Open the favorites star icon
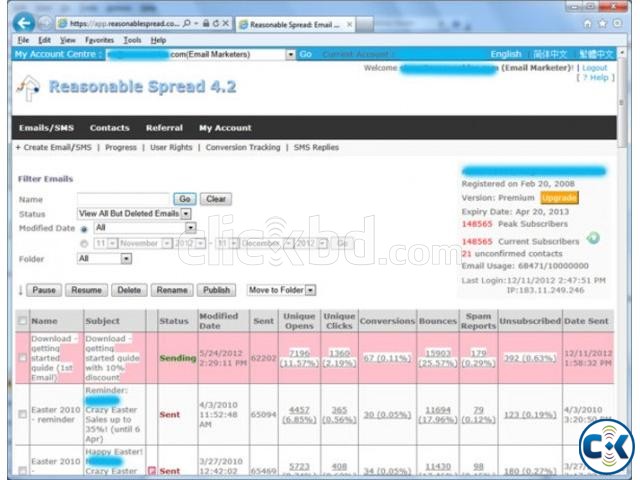640x480 pixels. click(x=602, y=24)
